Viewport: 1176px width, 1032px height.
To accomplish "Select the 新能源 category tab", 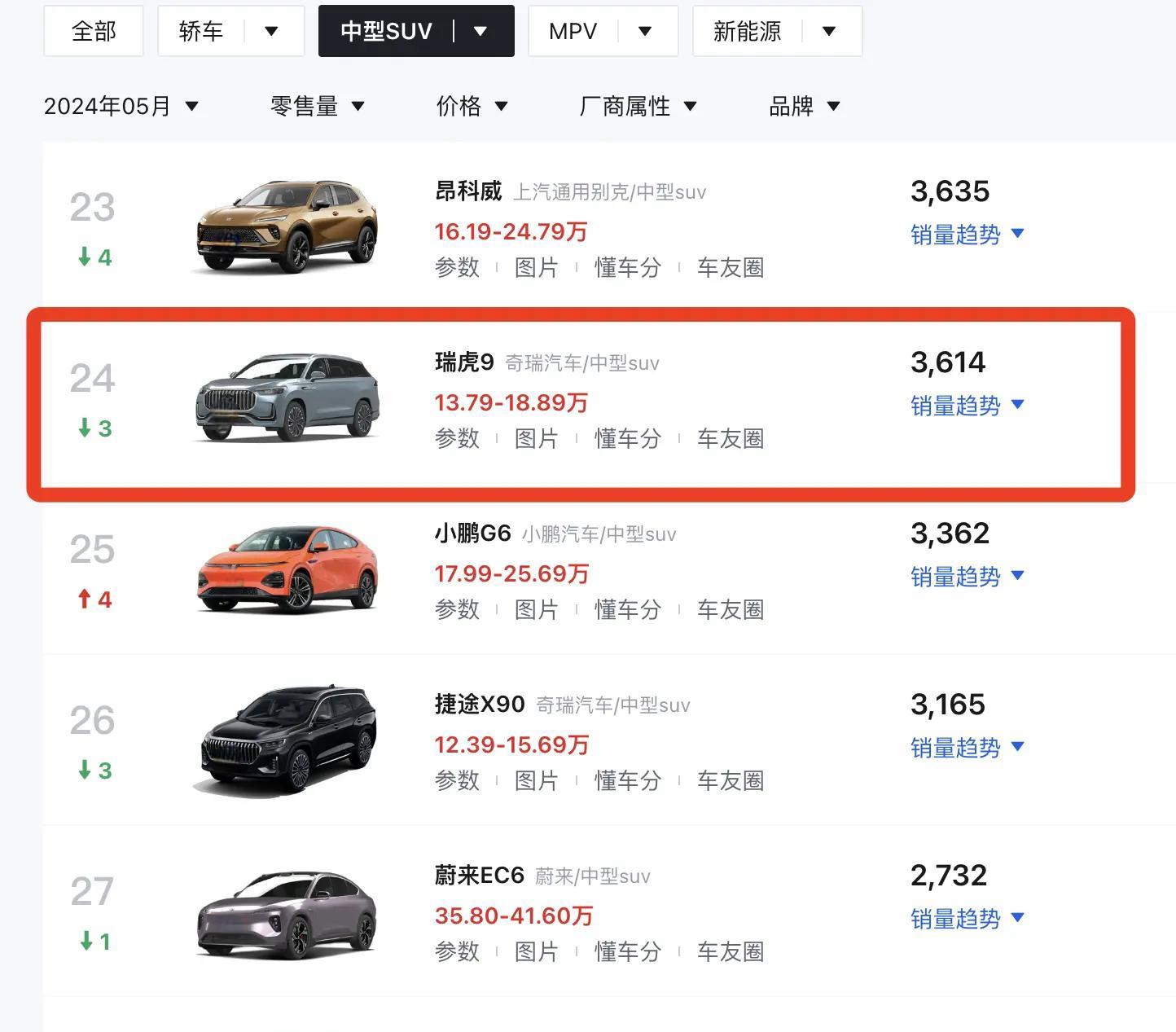I will (x=747, y=31).
